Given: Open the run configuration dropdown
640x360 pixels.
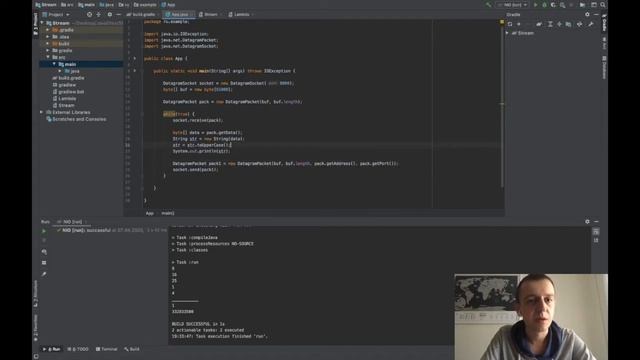Looking at the screenshot, I should coord(512,5).
